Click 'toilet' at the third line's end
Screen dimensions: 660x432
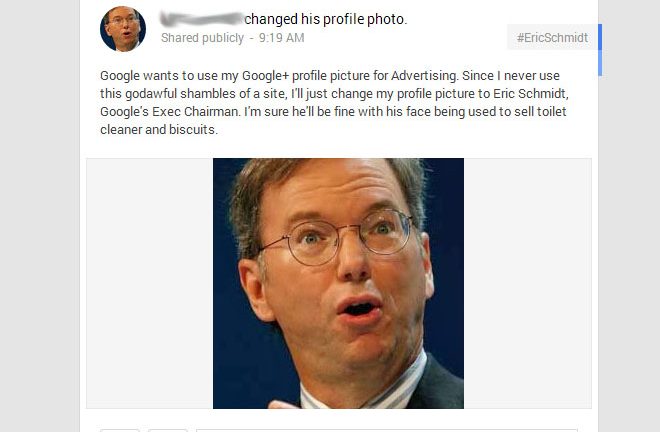tap(551, 112)
